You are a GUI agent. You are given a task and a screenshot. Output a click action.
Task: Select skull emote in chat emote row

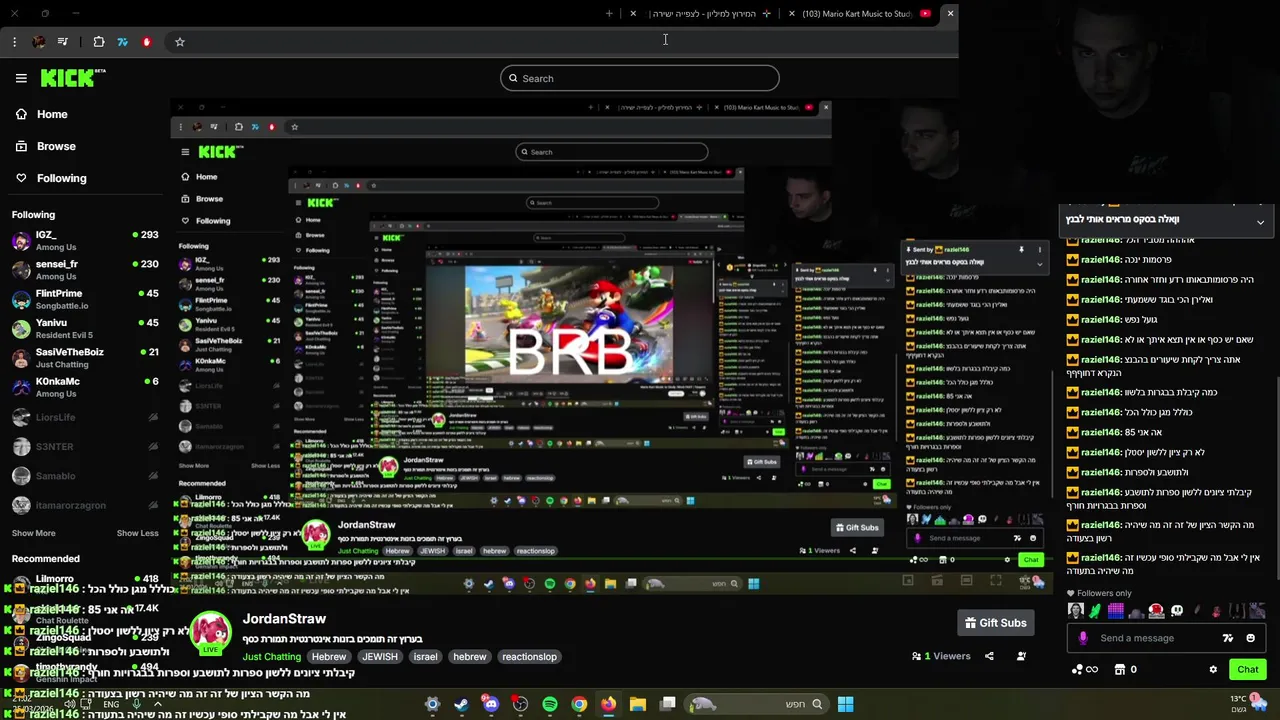(x=1177, y=610)
